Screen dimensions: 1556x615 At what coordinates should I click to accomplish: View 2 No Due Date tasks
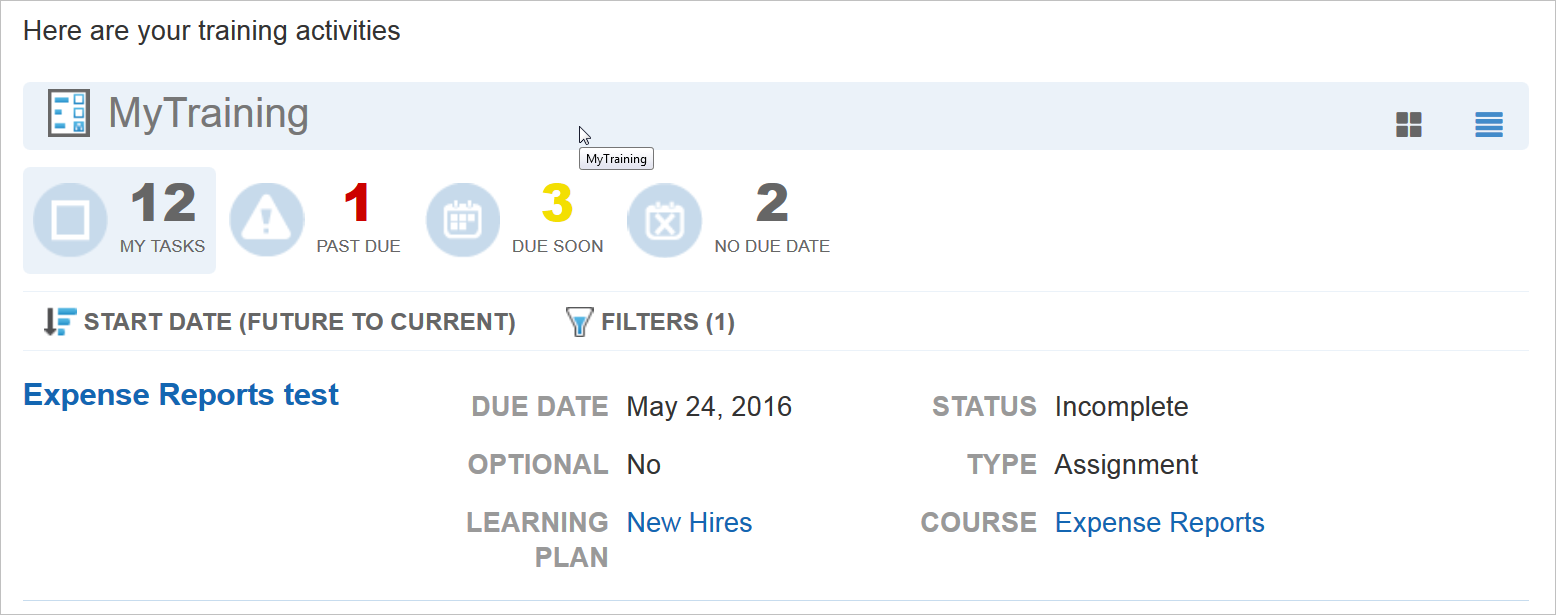(771, 205)
